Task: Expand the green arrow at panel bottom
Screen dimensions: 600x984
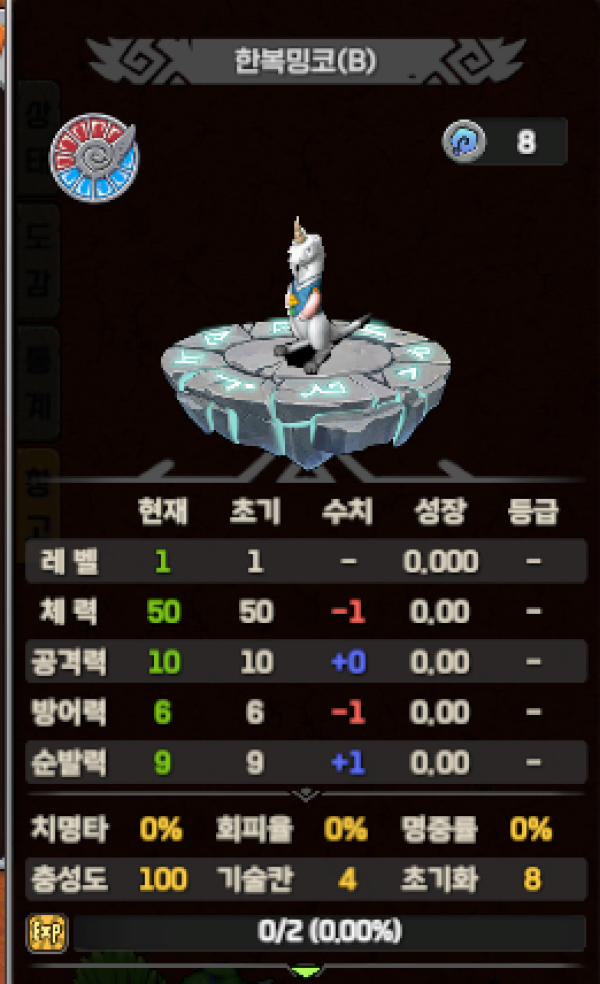Action: point(306,971)
